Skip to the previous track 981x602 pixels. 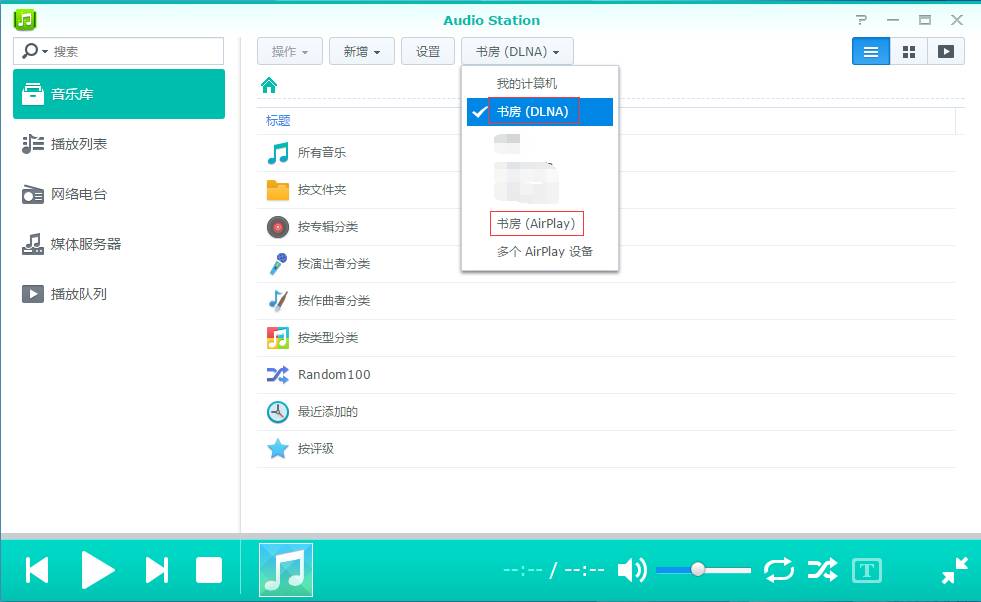coord(37,570)
